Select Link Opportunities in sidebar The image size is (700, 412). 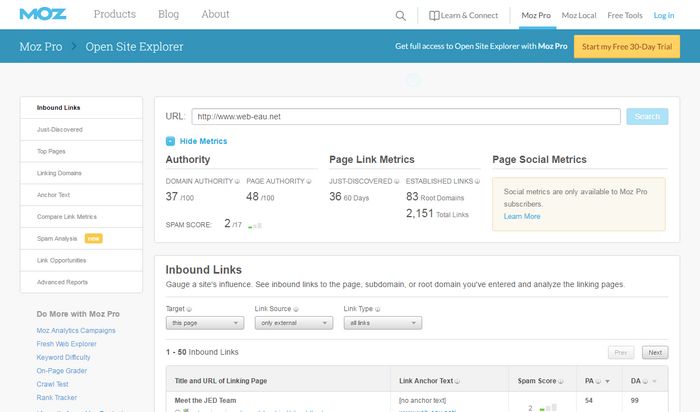point(81,261)
